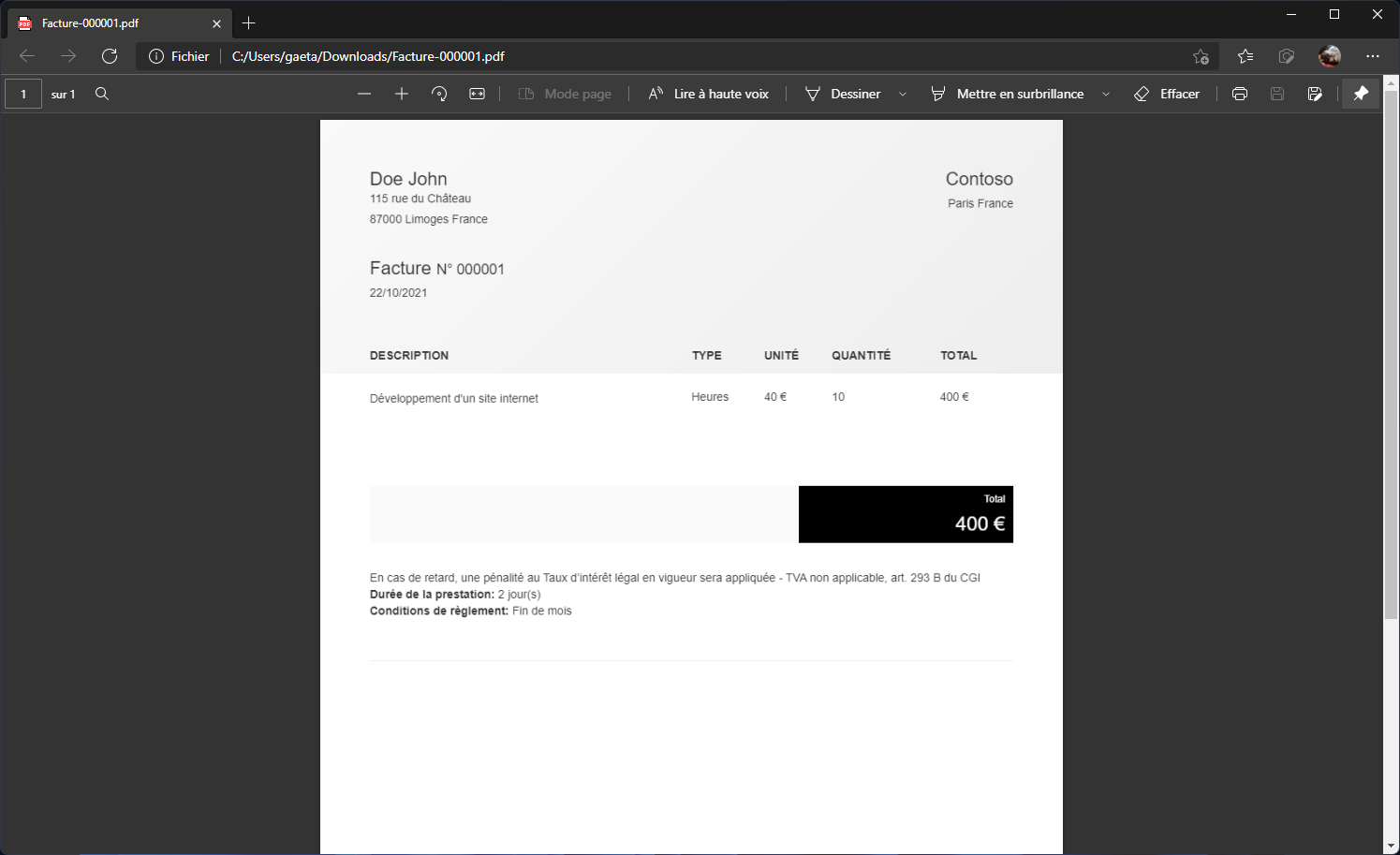Select Mettre en surbrillance highlighter
The height and width of the screenshot is (855, 1400).
click(1008, 94)
